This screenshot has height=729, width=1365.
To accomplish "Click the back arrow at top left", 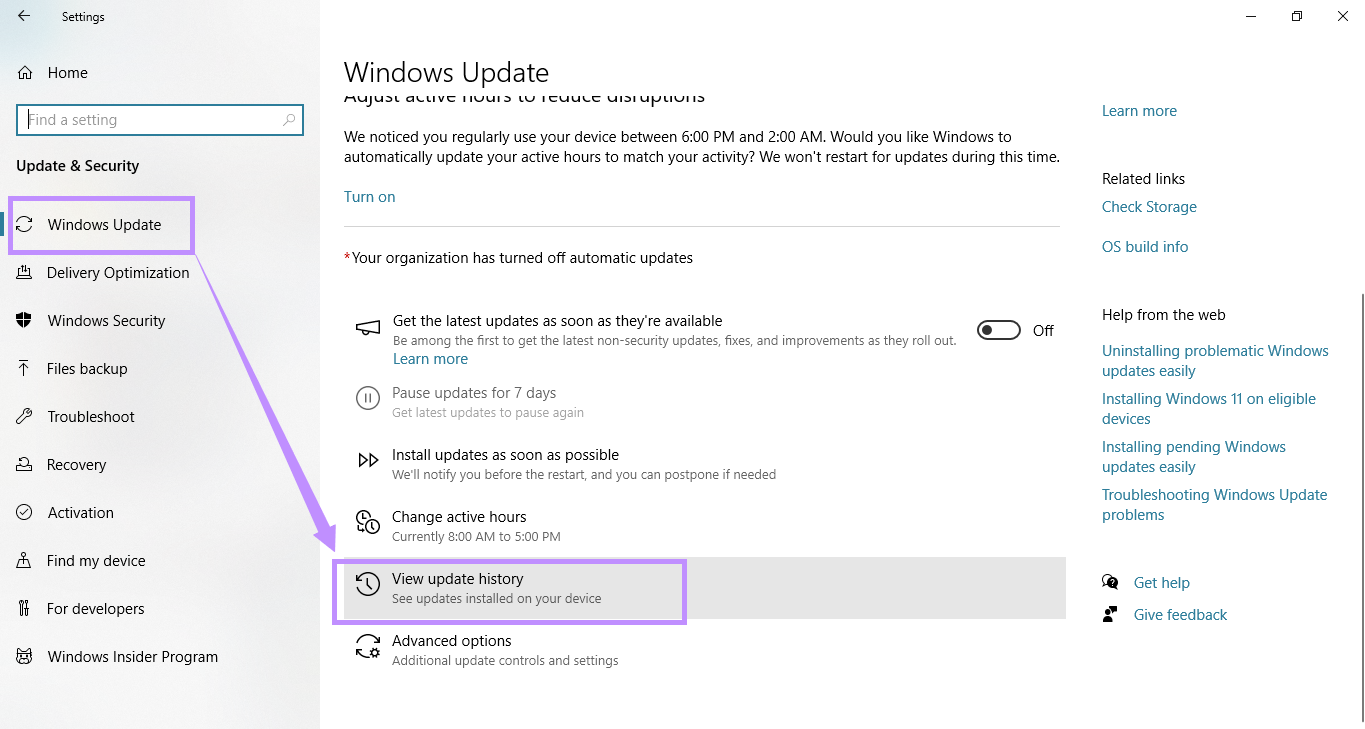I will pos(22,16).
